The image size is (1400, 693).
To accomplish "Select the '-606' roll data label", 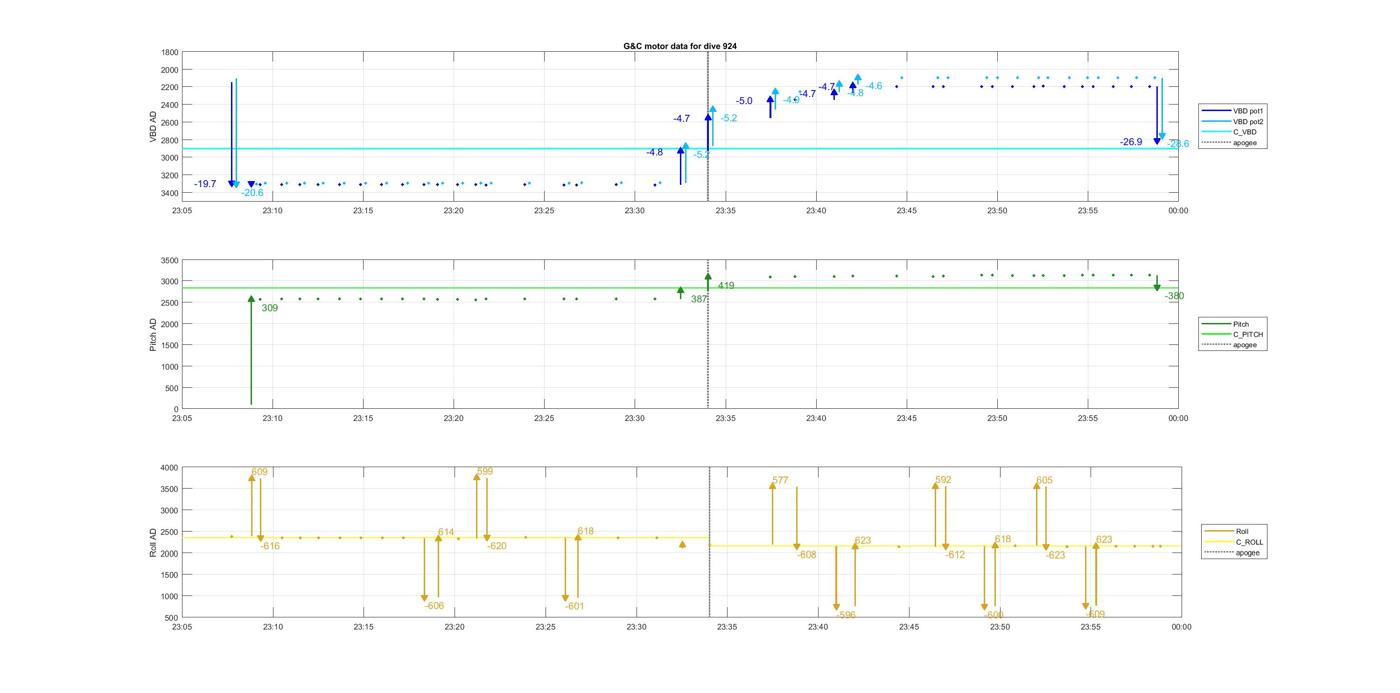I will click(x=434, y=606).
